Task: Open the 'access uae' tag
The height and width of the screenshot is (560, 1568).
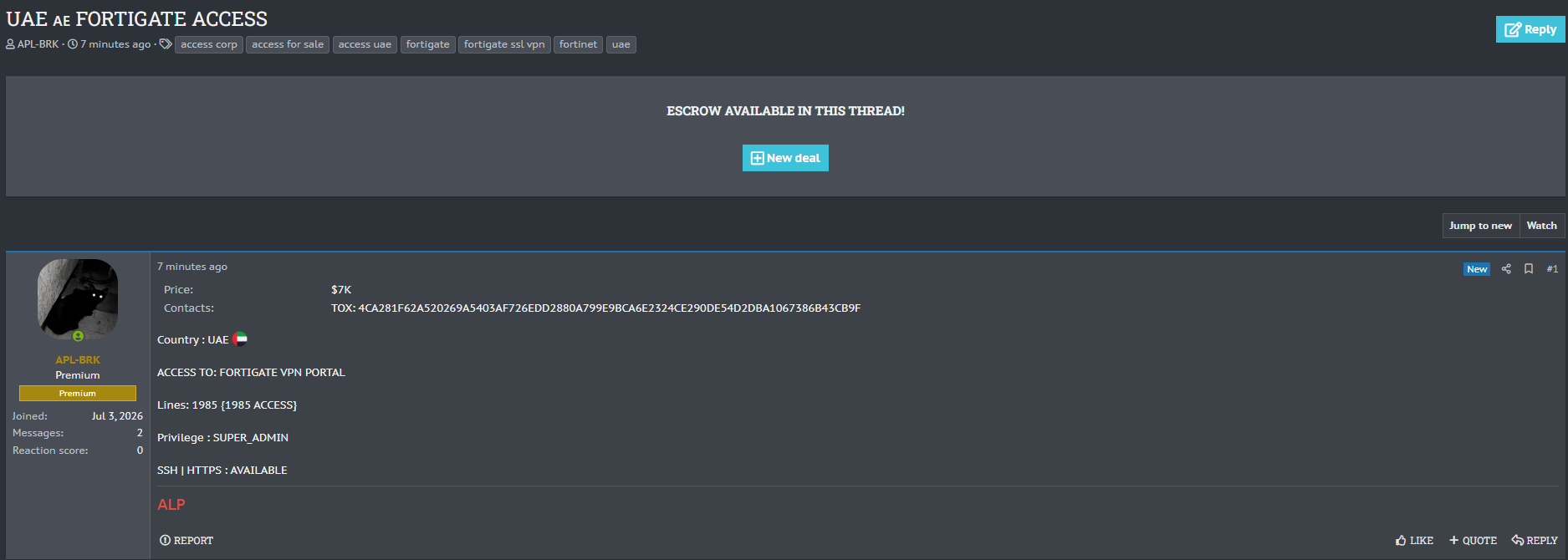Action: [x=365, y=44]
